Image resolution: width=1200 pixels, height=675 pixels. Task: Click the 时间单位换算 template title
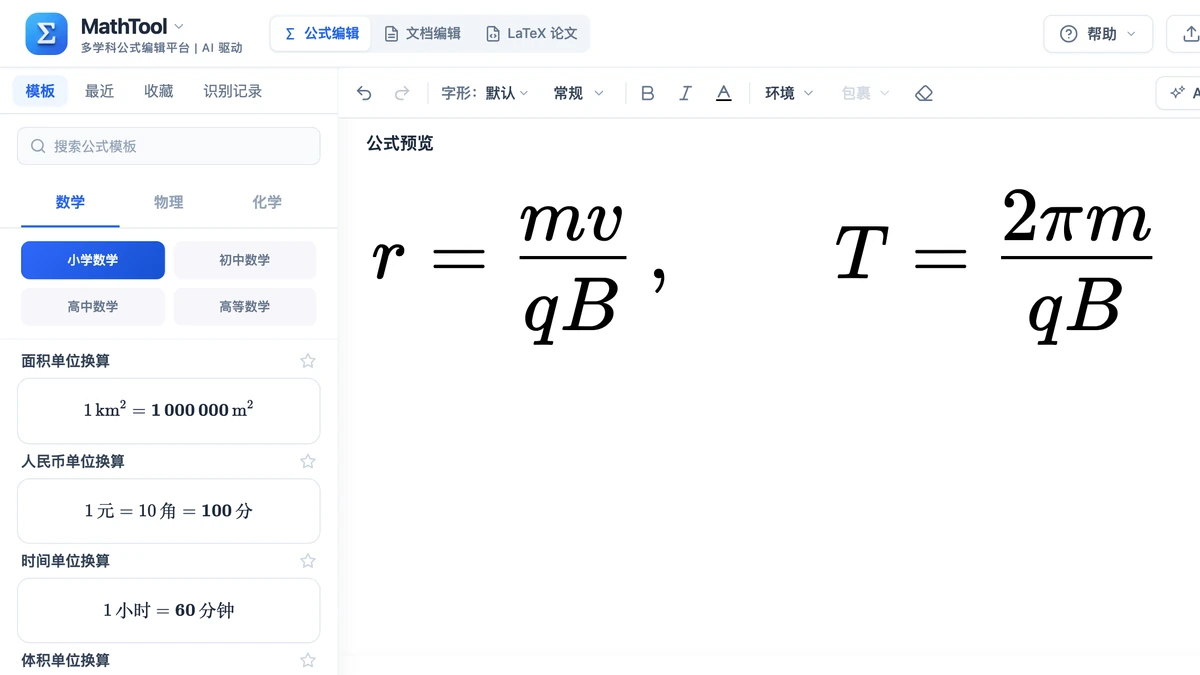[65, 561]
